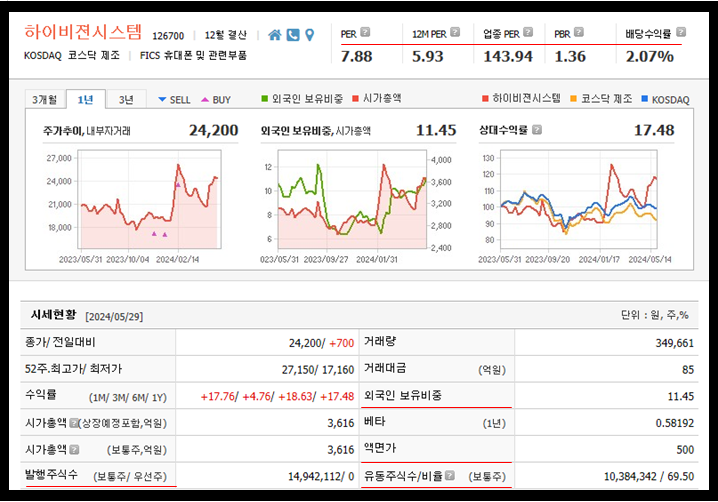The width and height of the screenshot is (718, 502).
Task: Switch chart period to 3개월 tab
Action: click(44, 99)
